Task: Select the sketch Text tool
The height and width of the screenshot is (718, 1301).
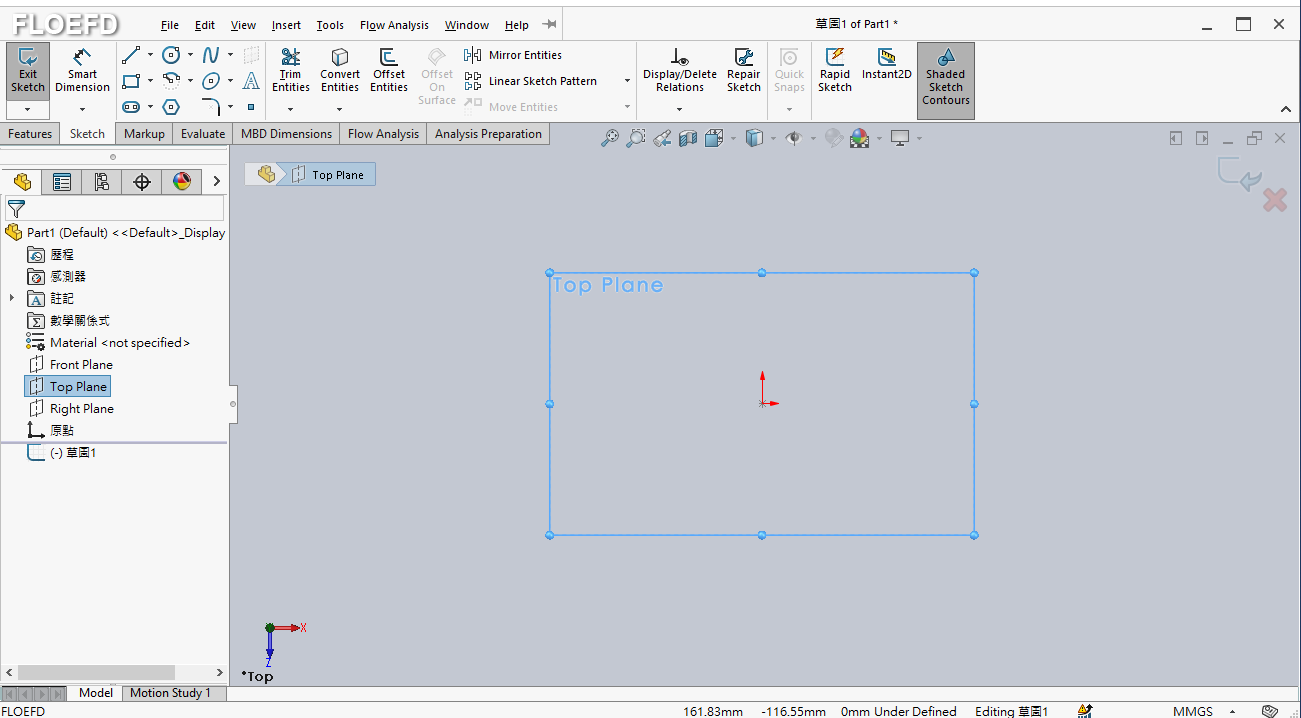Action: (251, 81)
